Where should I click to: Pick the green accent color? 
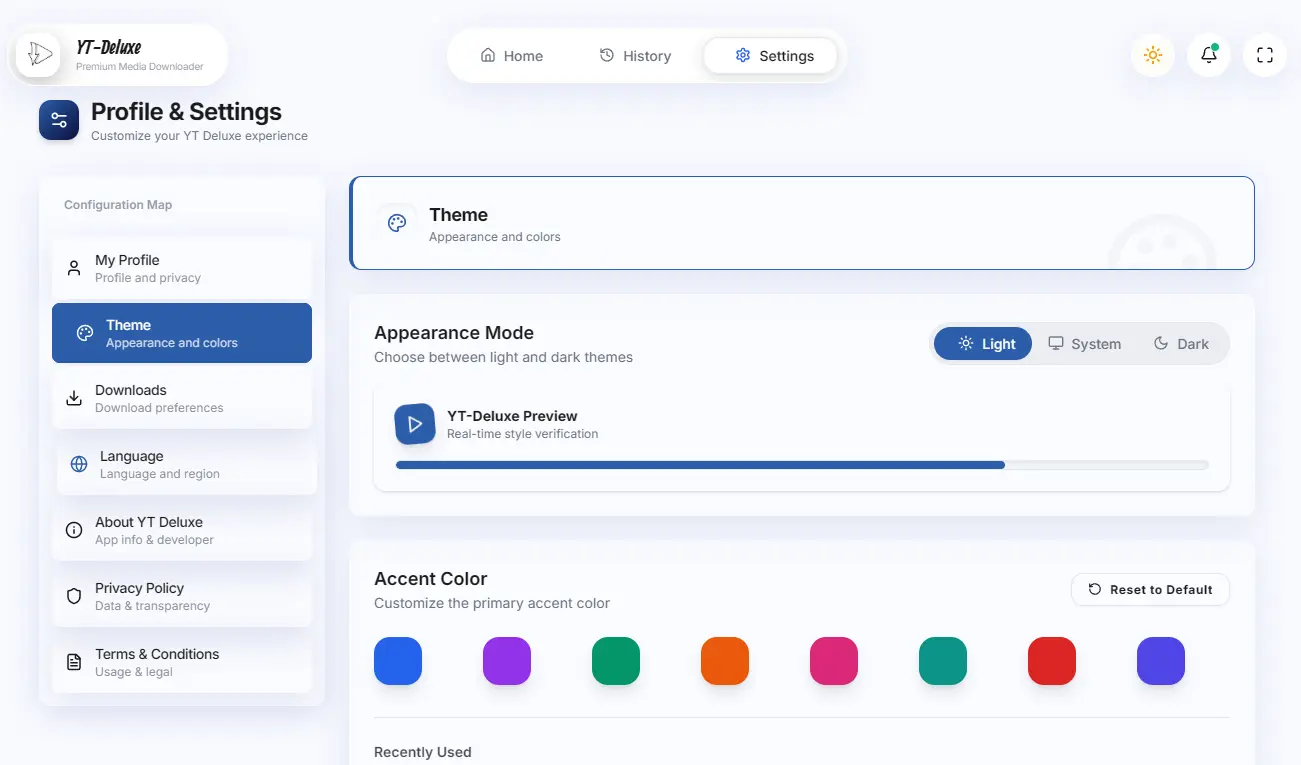click(x=616, y=661)
